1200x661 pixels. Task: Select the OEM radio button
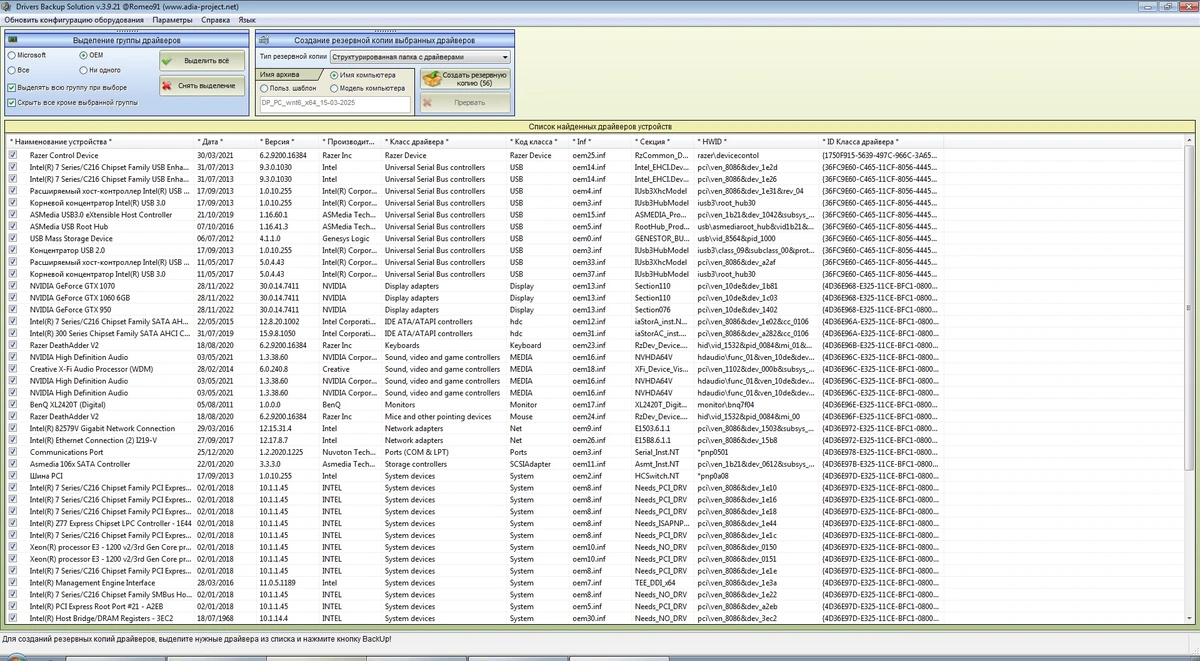[x=83, y=56]
